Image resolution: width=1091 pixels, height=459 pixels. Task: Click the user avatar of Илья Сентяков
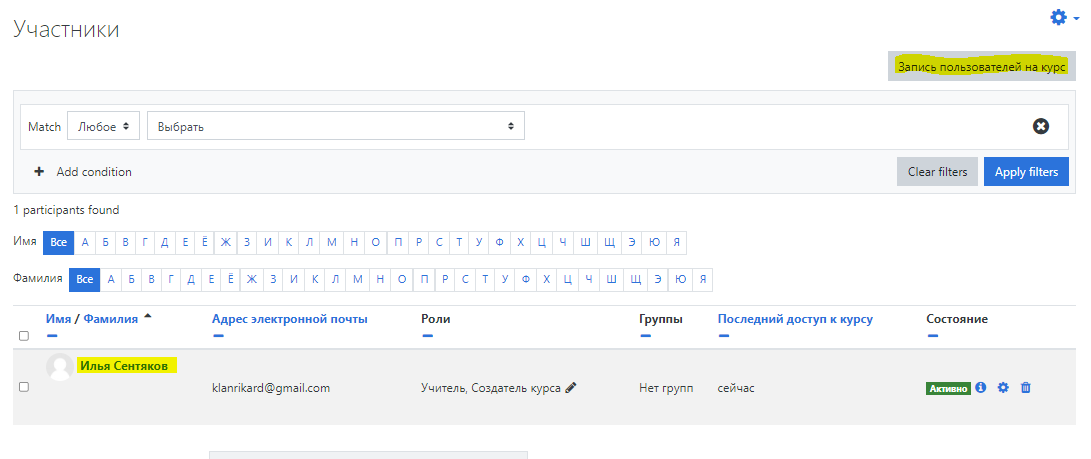click(60, 367)
